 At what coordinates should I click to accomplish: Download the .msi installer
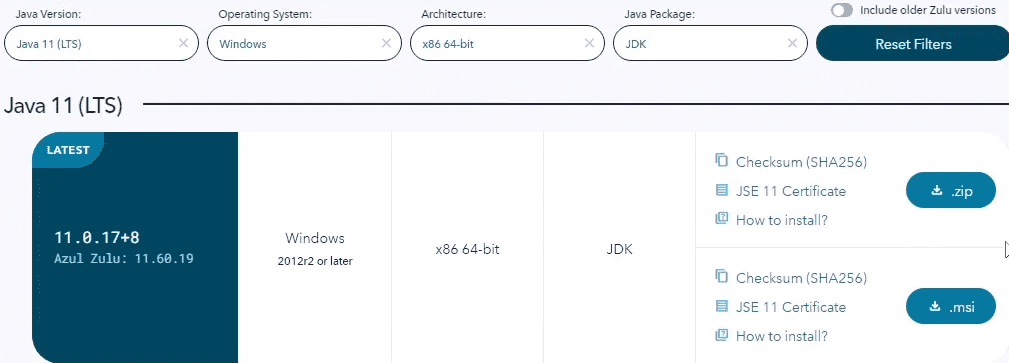pyautogui.click(x=951, y=306)
